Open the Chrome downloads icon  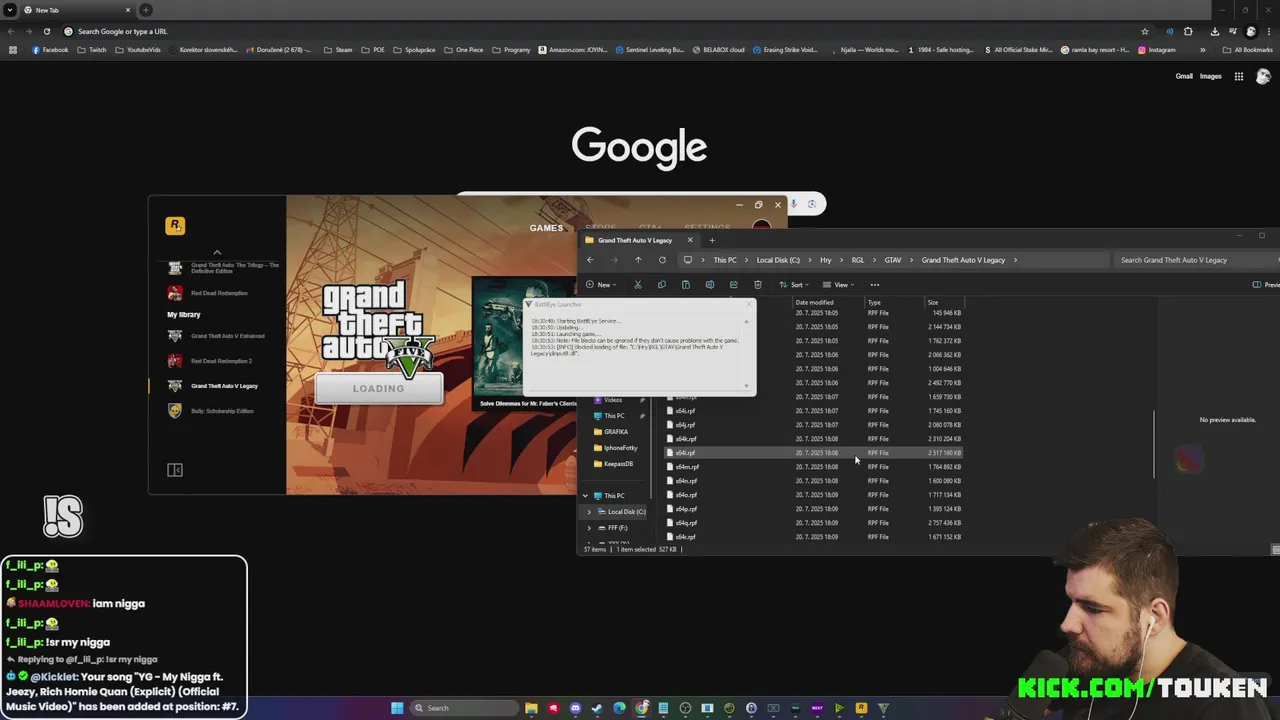click(x=1214, y=31)
